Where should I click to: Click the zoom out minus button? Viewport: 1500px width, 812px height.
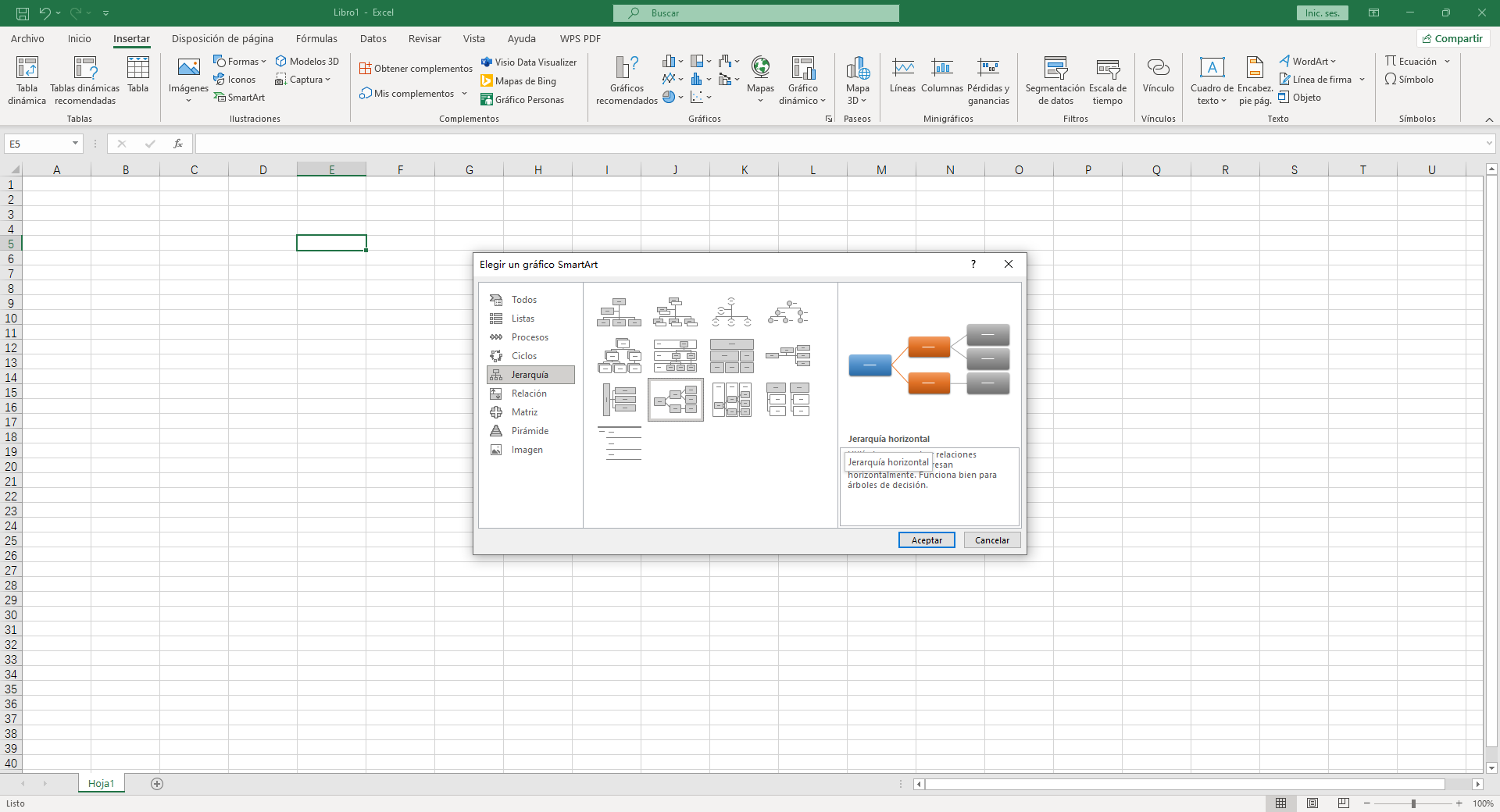[x=1367, y=803]
